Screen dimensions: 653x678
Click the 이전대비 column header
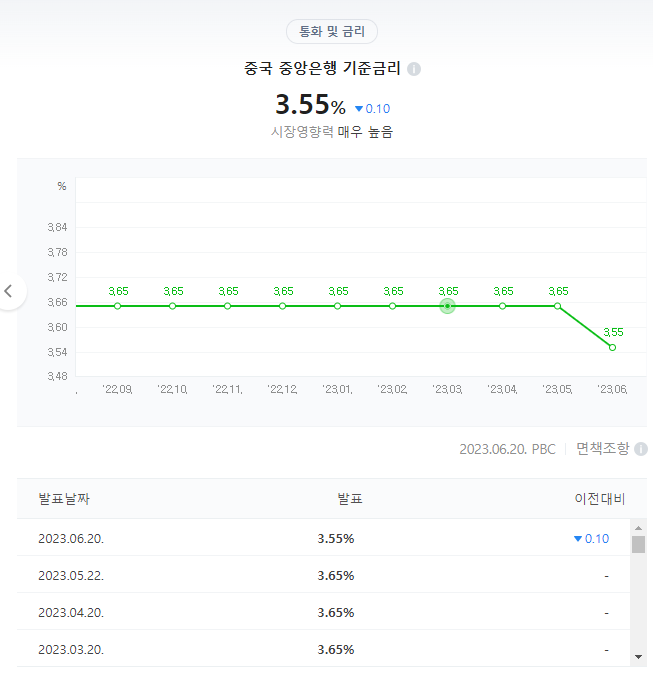pyautogui.click(x=600, y=499)
